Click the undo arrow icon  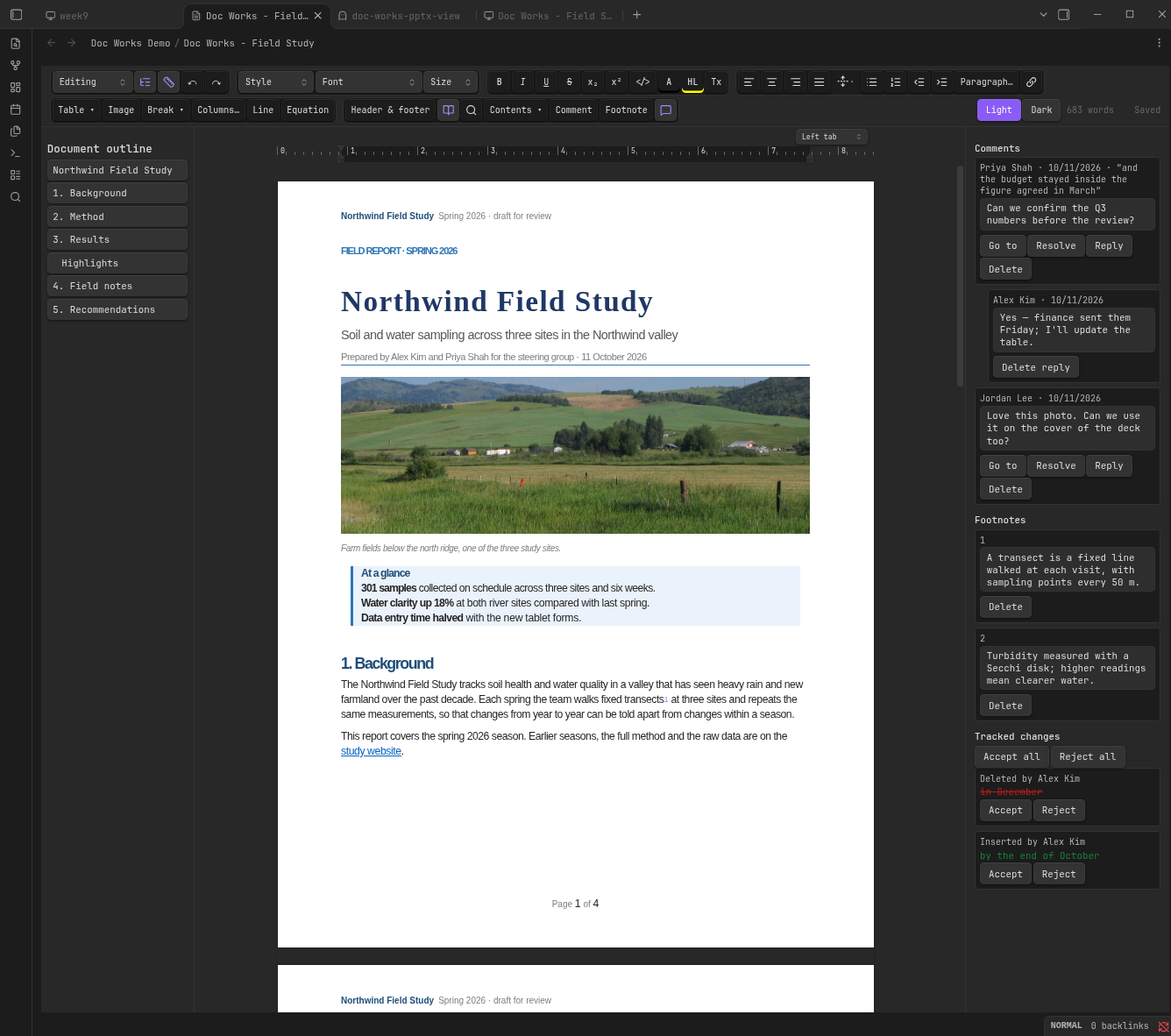click(x=193, y=82)
